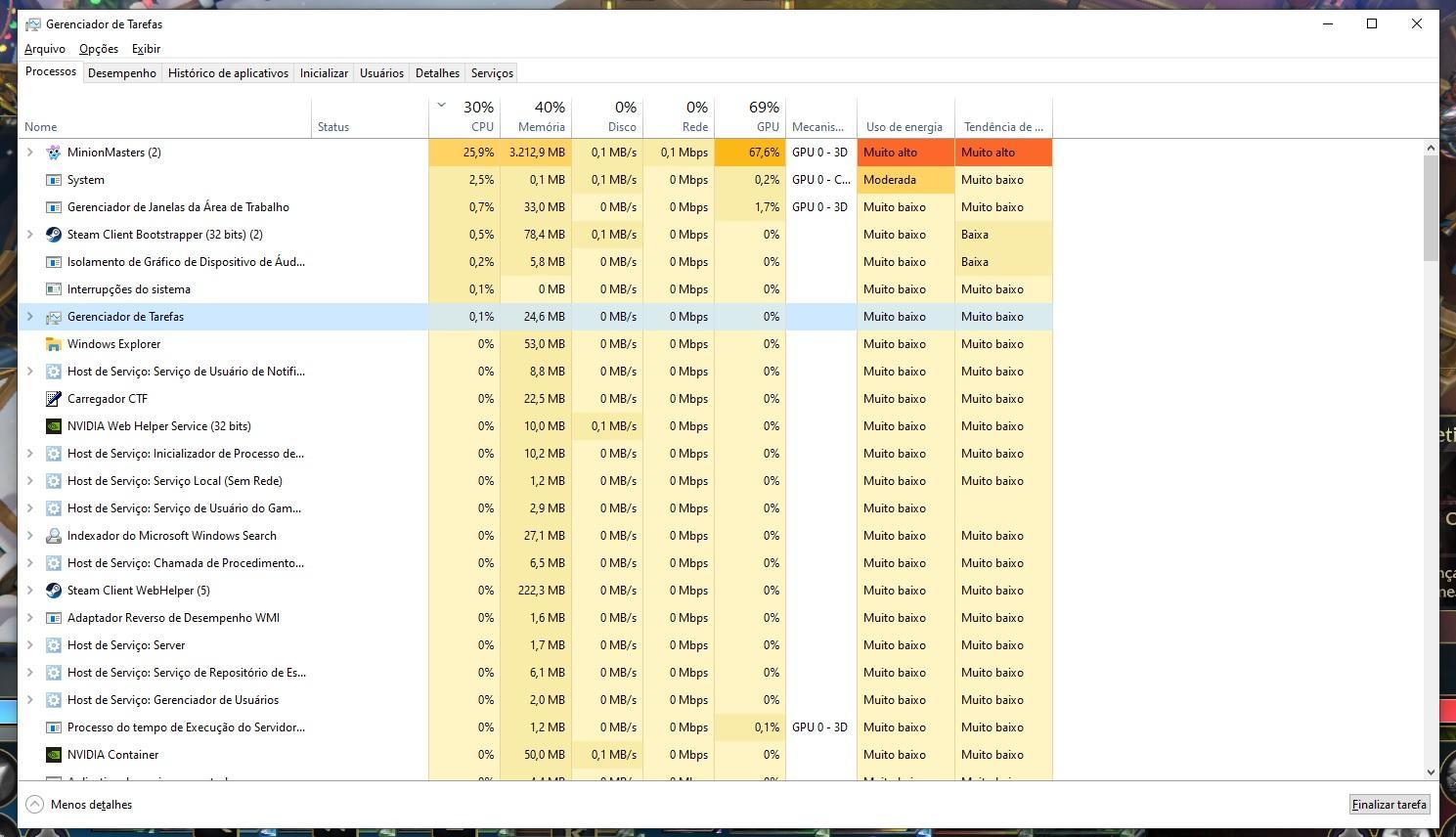
Task: Sort by the Tendência de... column header
Action: (1003, 117)
